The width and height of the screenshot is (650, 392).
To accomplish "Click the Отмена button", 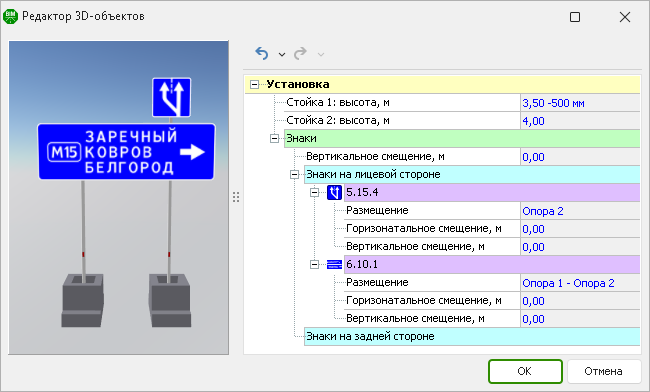I will [x=603, y=371].
